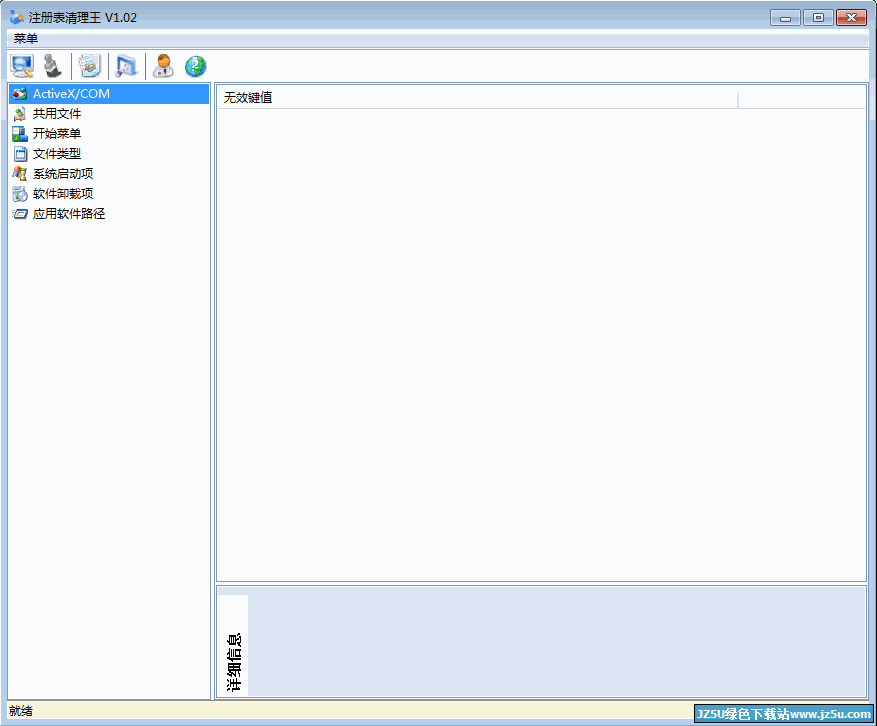The height and width of the screenshot is (726, 877).
Task: Click the 就绪 status bar text
Action: (21, 711)
